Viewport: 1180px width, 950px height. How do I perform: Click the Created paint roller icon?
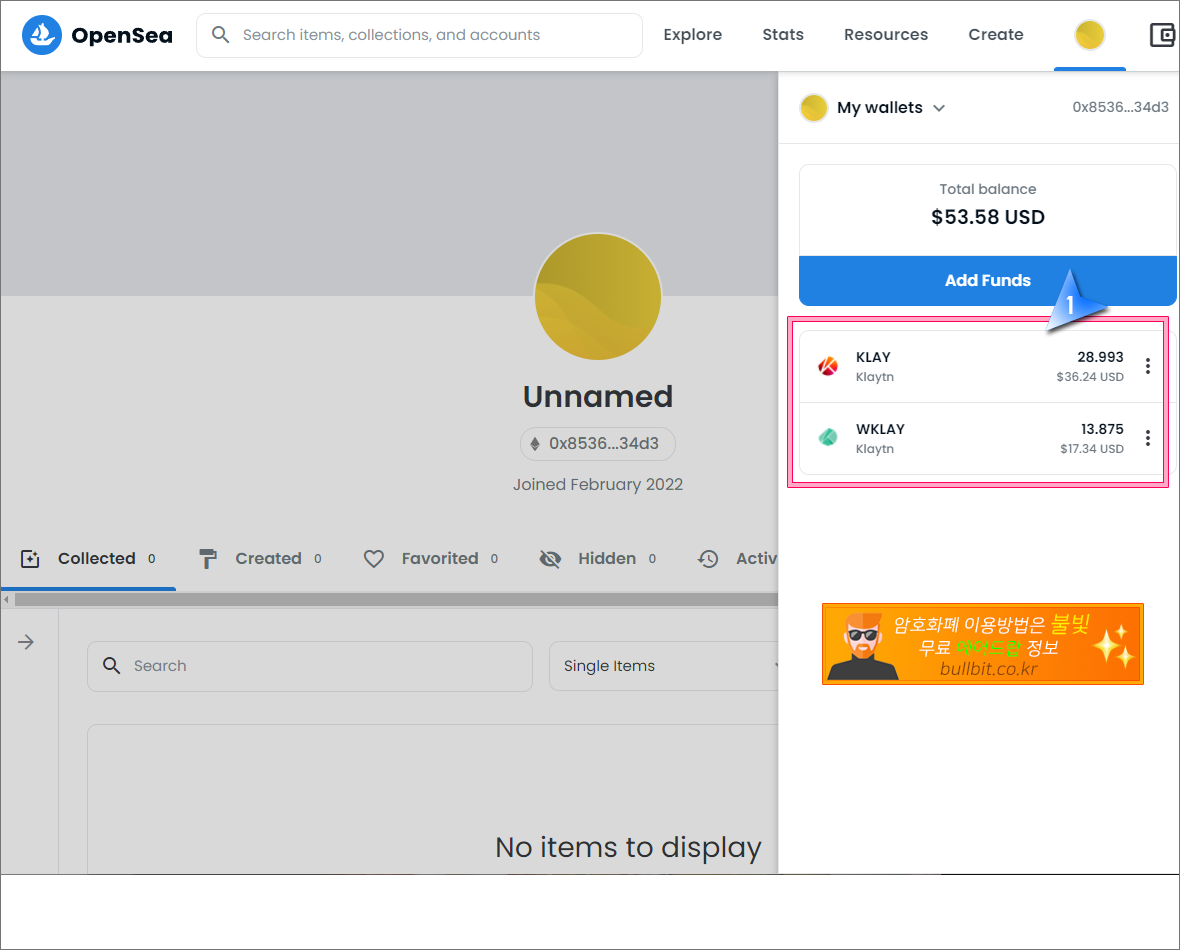pos(208,559)
